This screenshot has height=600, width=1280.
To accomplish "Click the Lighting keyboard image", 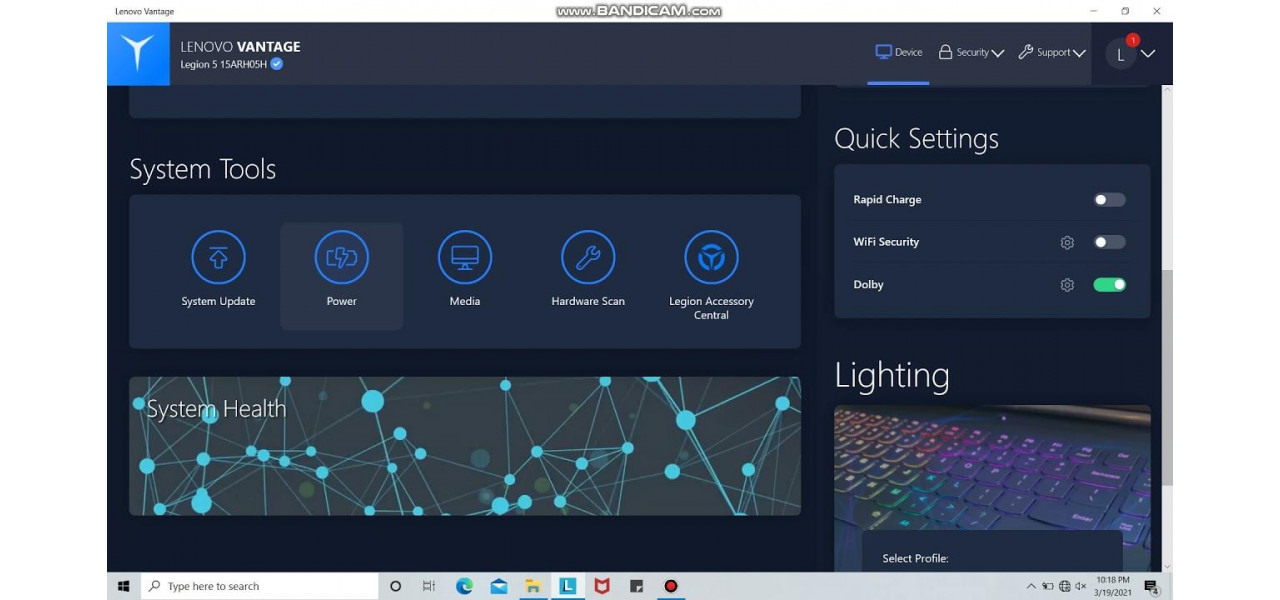I will (992, 467).
